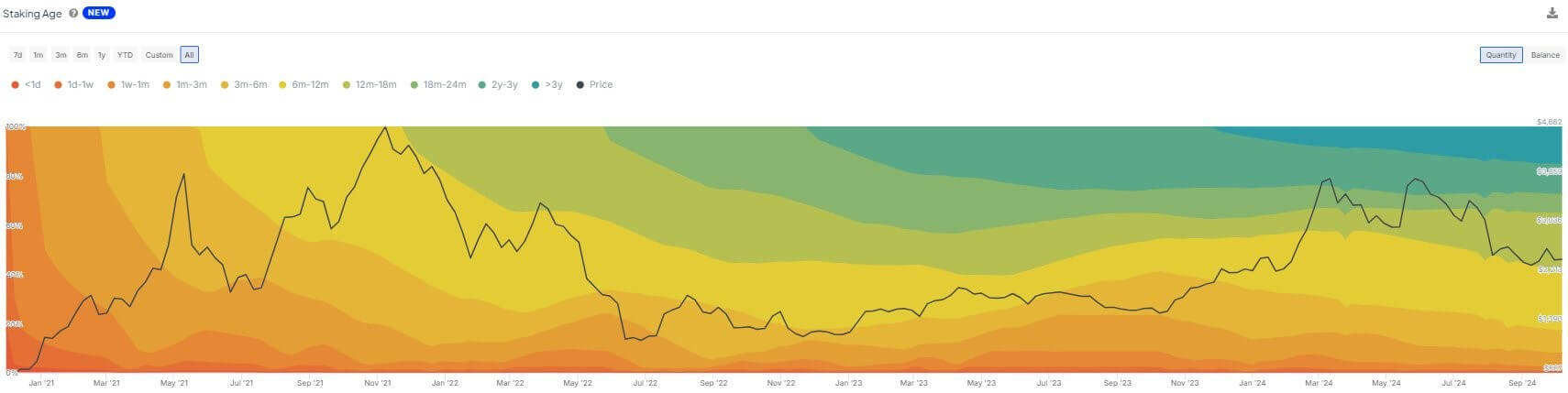The image size is (1568, 393).
Task: Click the download chart icon
Action: [1551, 13]
